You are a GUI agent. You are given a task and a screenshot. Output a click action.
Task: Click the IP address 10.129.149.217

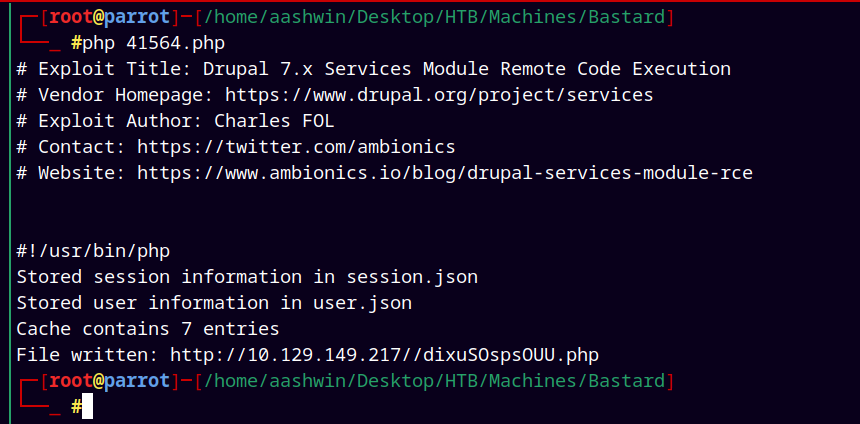pos(324,355)
